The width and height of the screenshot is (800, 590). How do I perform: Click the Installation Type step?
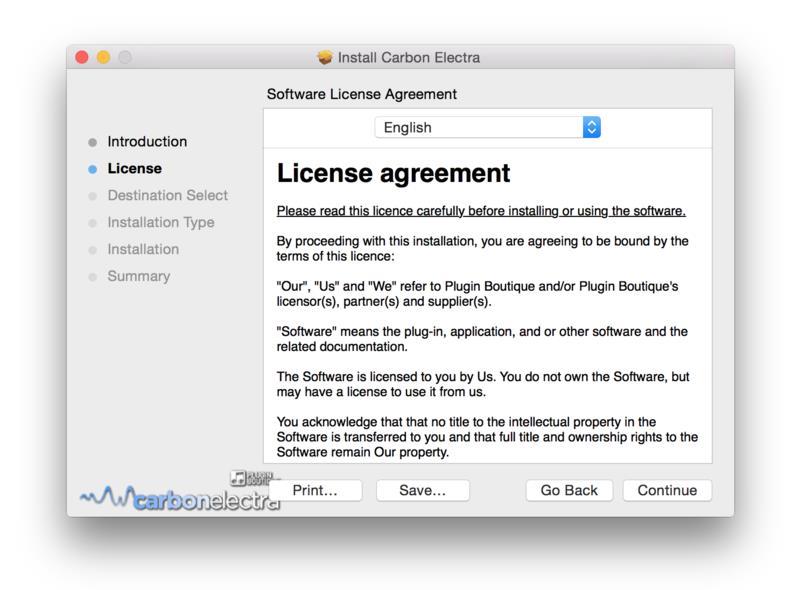click(161, 223)
